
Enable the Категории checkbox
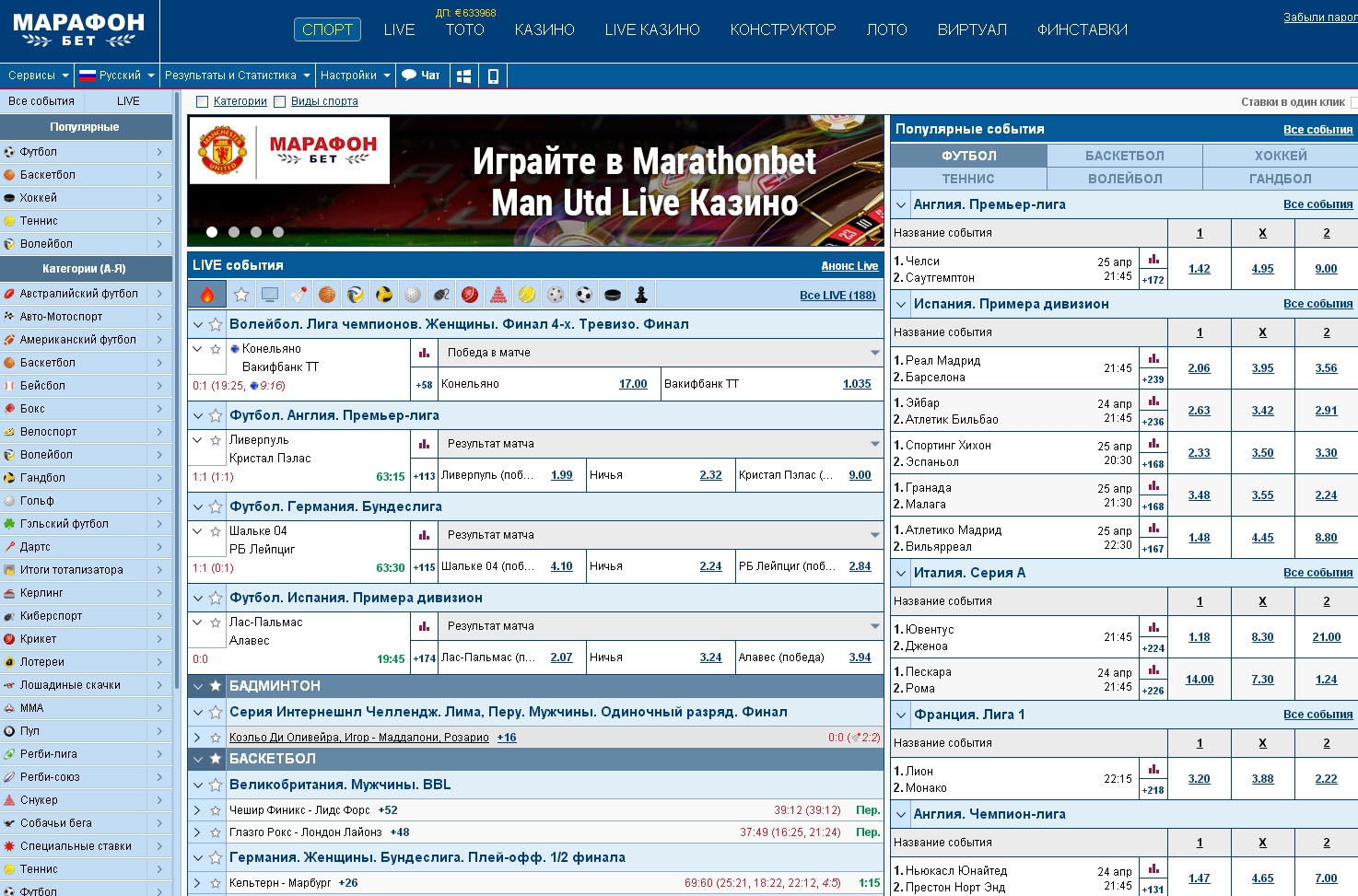tap(203, 102)
